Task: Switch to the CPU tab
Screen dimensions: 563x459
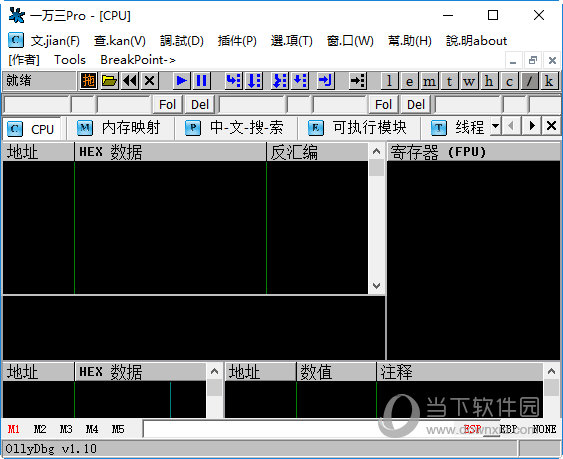Action: (x=32, y=128)
